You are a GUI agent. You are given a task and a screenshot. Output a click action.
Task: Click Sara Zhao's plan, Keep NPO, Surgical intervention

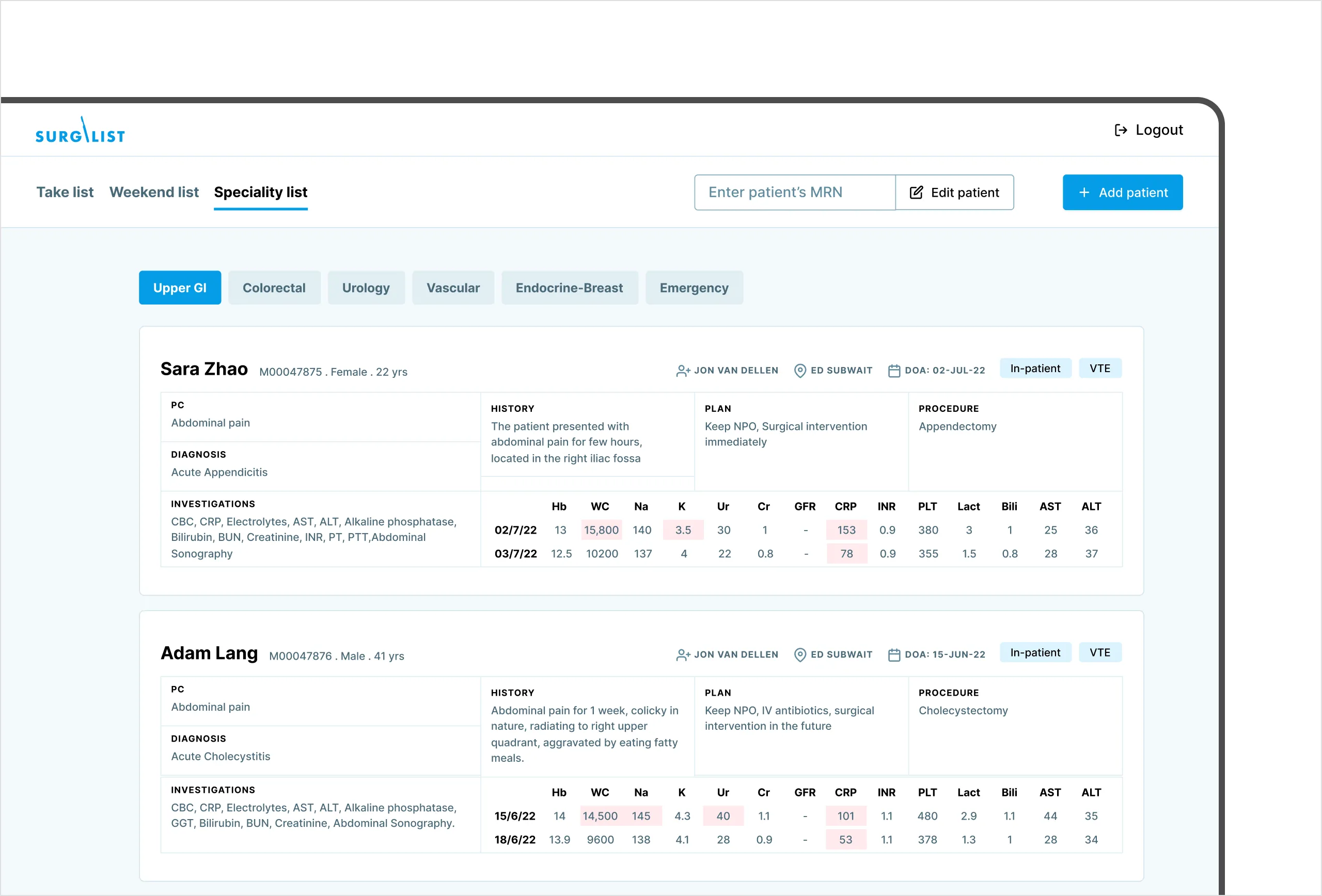[785, 435]
